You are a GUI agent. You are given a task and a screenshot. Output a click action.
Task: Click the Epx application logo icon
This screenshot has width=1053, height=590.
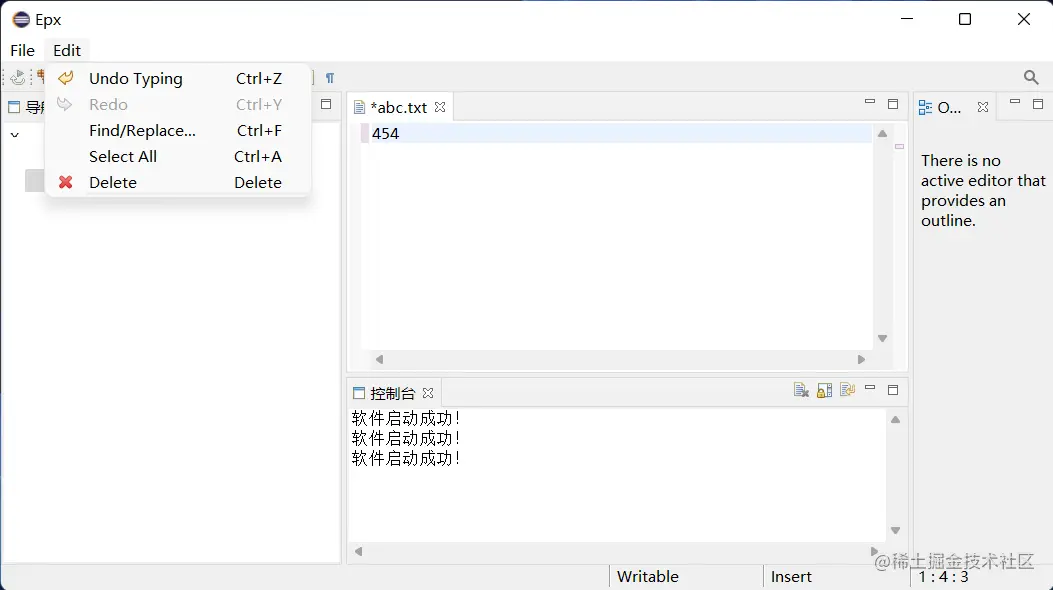tap(21, 19)
